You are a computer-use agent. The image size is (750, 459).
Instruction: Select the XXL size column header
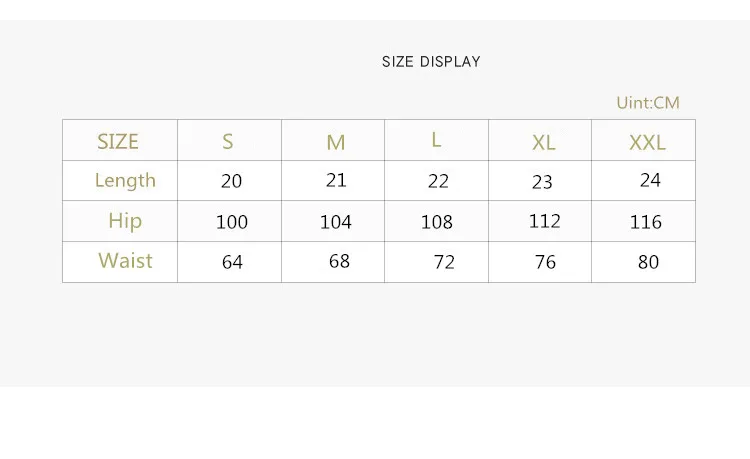point(647,143)
